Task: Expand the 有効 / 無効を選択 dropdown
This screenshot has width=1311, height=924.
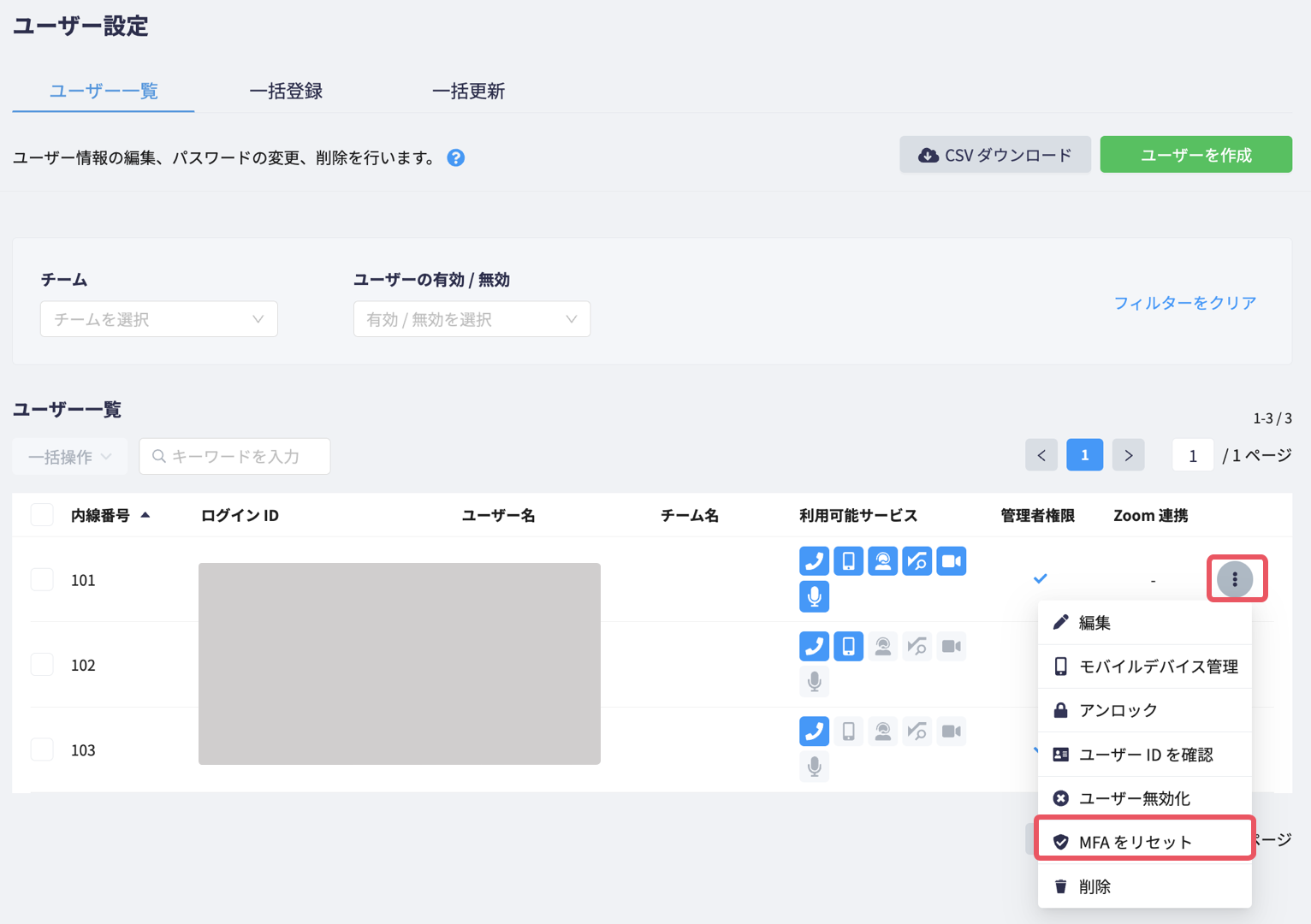Action: pyautogui.click(x=472, y=319)
